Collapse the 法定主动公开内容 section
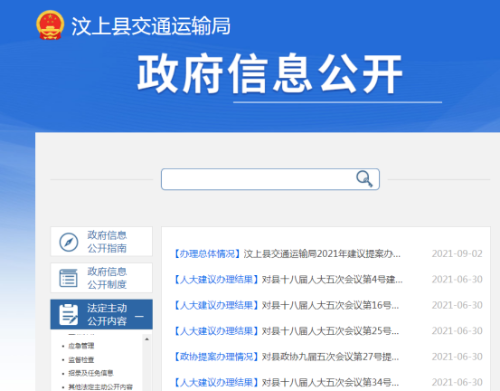Viewport: 500px width, 391px height. (139, 316)
